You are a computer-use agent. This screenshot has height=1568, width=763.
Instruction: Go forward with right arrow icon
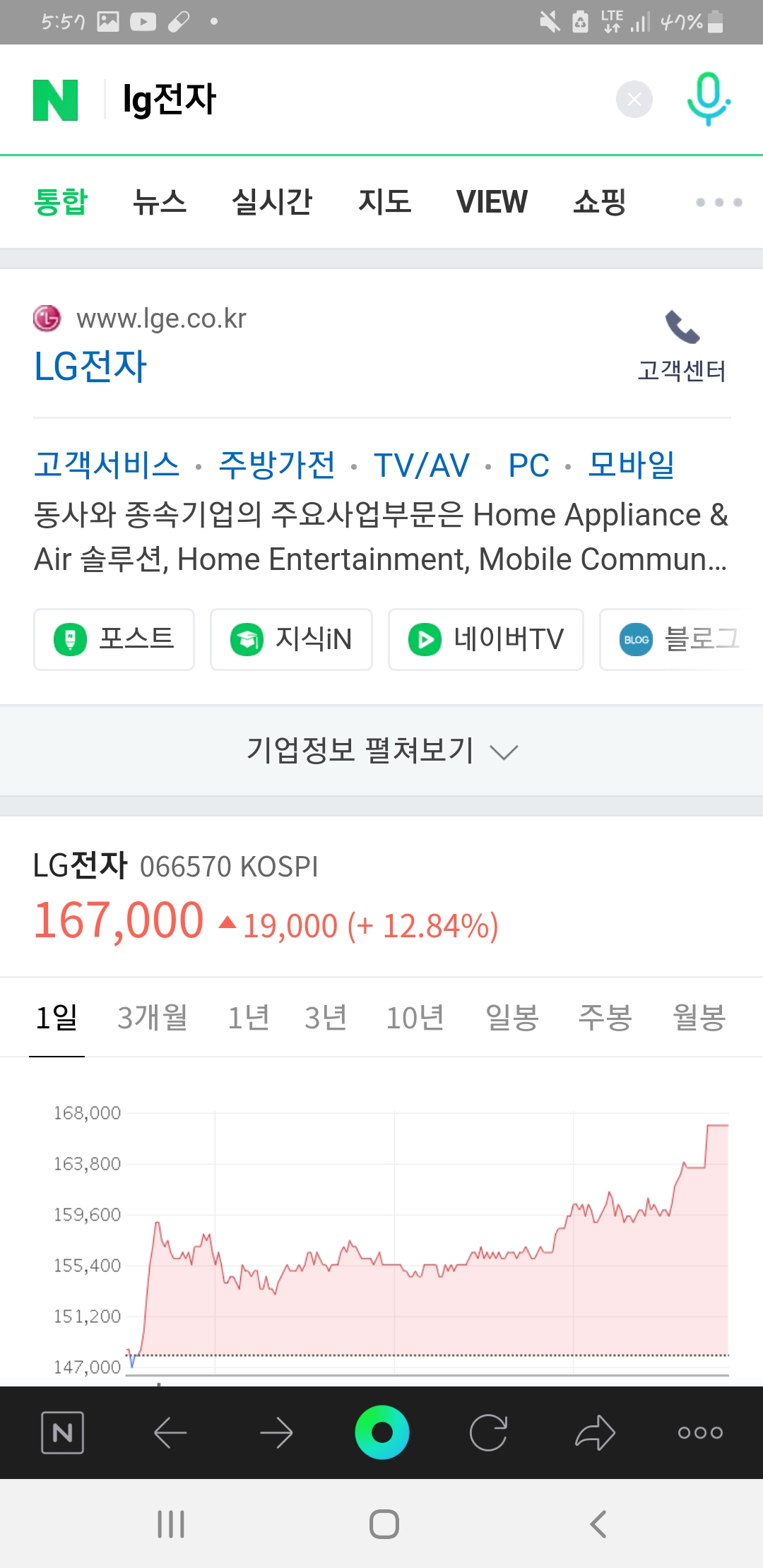click(x=276, y=1433)
